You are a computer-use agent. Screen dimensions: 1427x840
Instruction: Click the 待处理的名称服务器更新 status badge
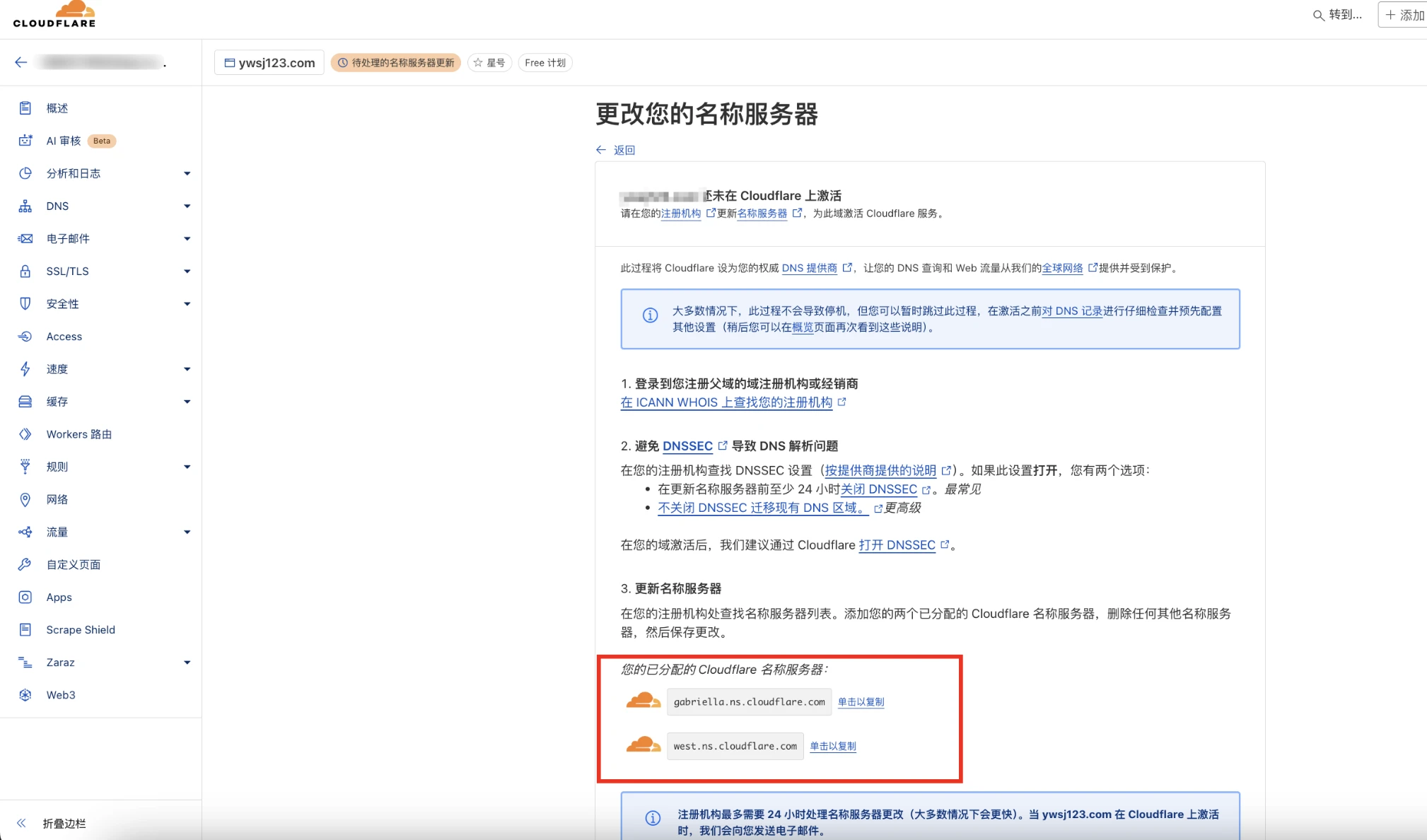(x=396, y=62)
